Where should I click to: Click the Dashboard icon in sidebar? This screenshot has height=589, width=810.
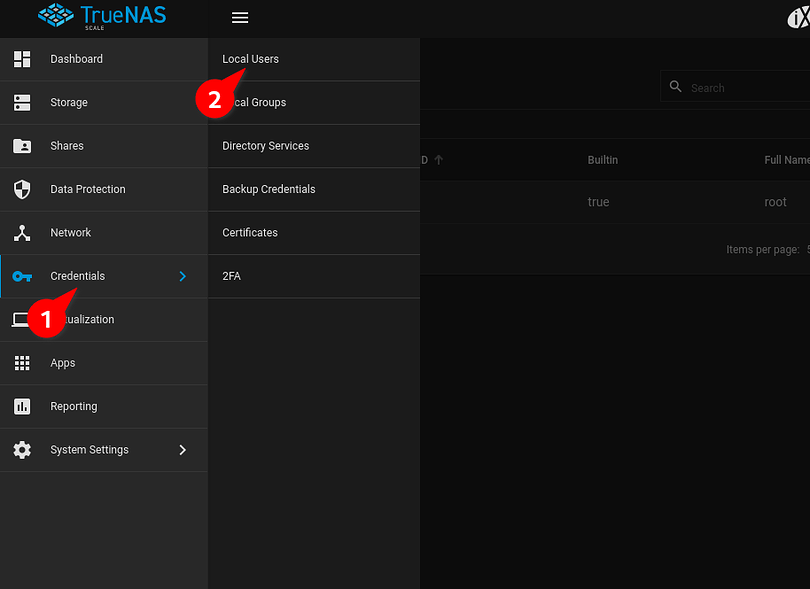point(22,59)
